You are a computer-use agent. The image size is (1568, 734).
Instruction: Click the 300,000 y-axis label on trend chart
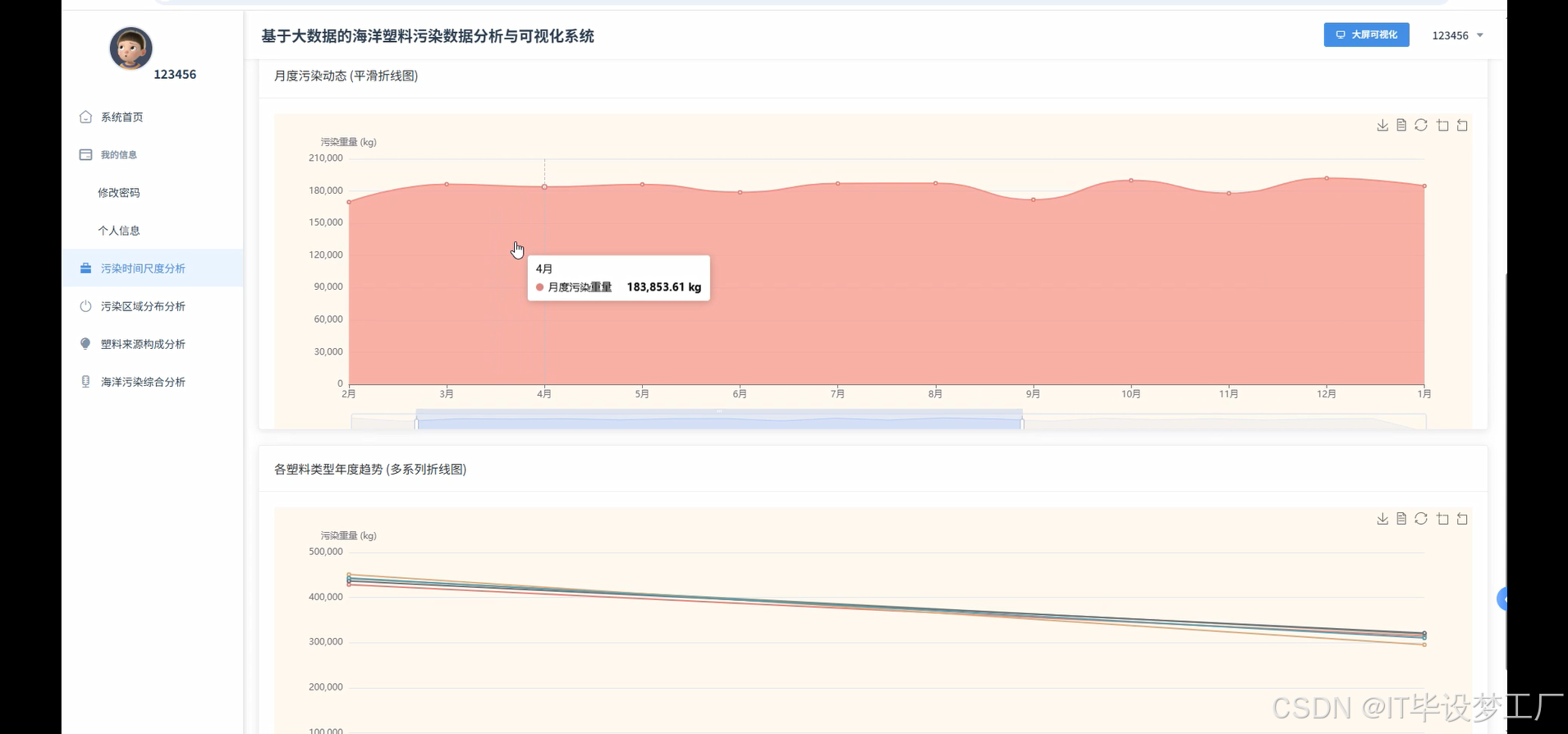326,641
